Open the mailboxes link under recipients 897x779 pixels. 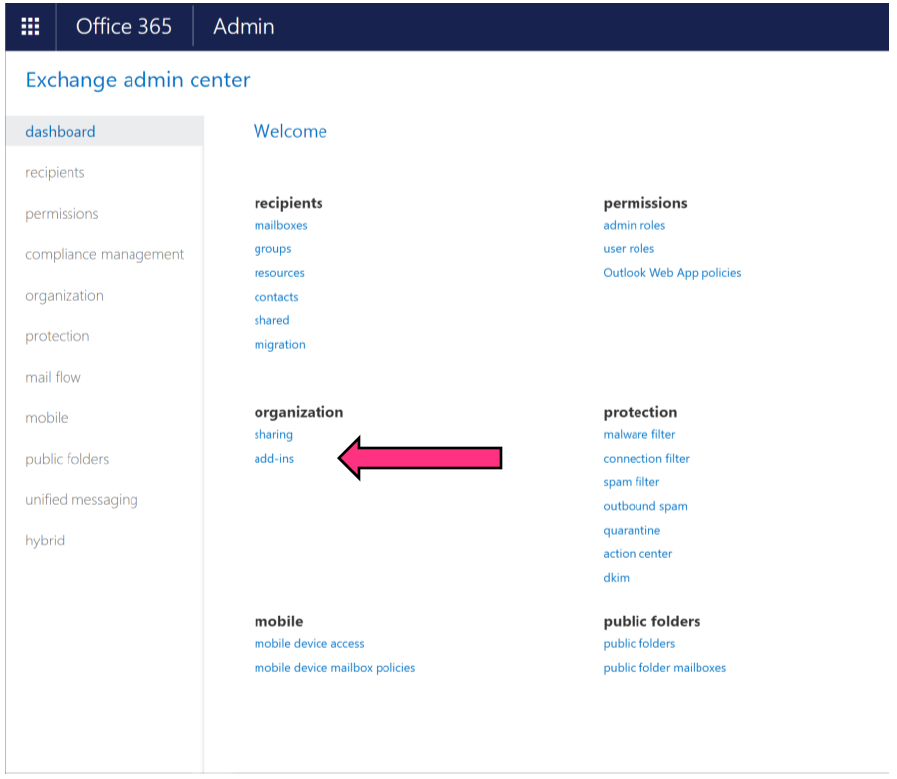[x=281, y=225]
